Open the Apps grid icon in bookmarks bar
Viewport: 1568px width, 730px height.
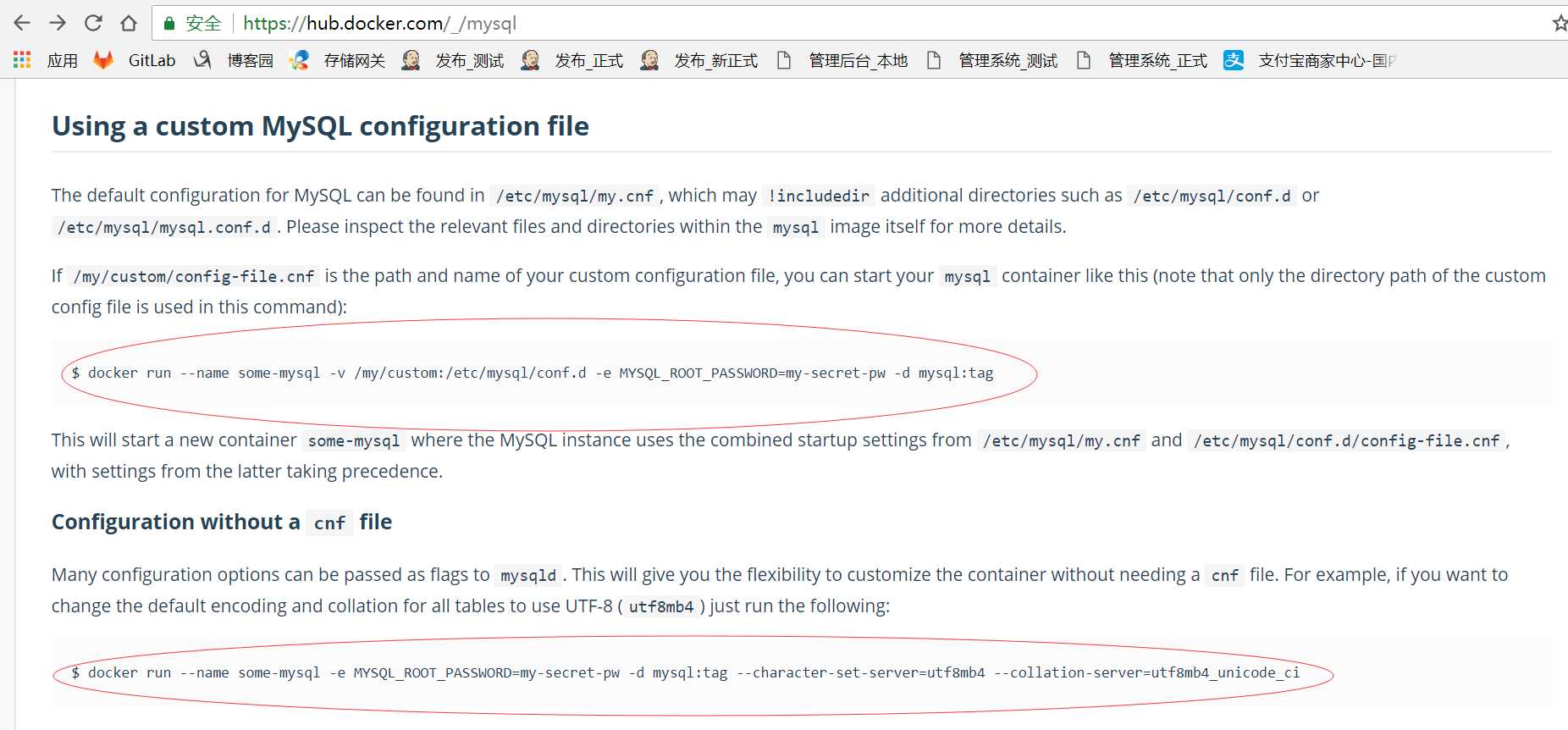point(22,60)
